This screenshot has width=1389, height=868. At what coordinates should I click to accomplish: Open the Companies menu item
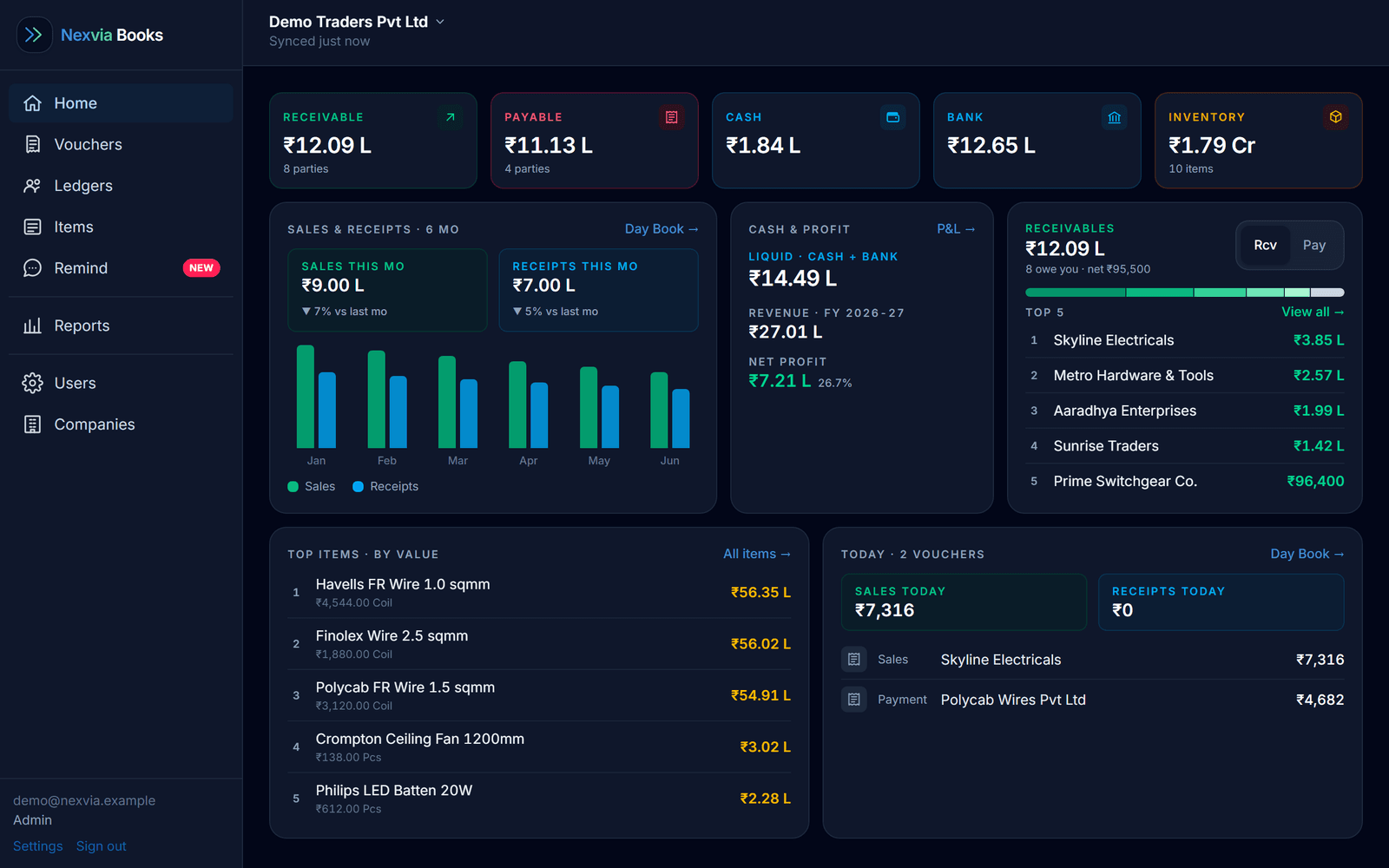tap(121, 424)
